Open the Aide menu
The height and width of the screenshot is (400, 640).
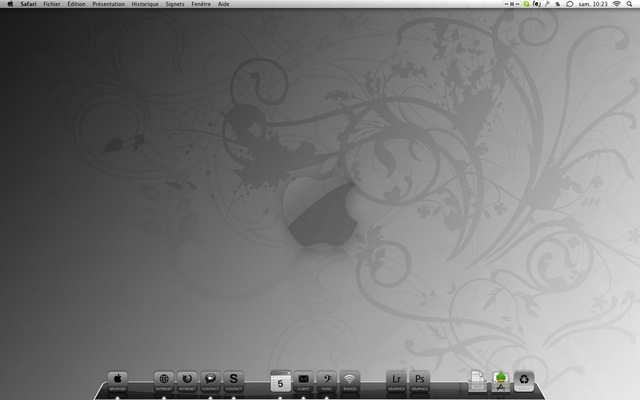pos(223,4)
